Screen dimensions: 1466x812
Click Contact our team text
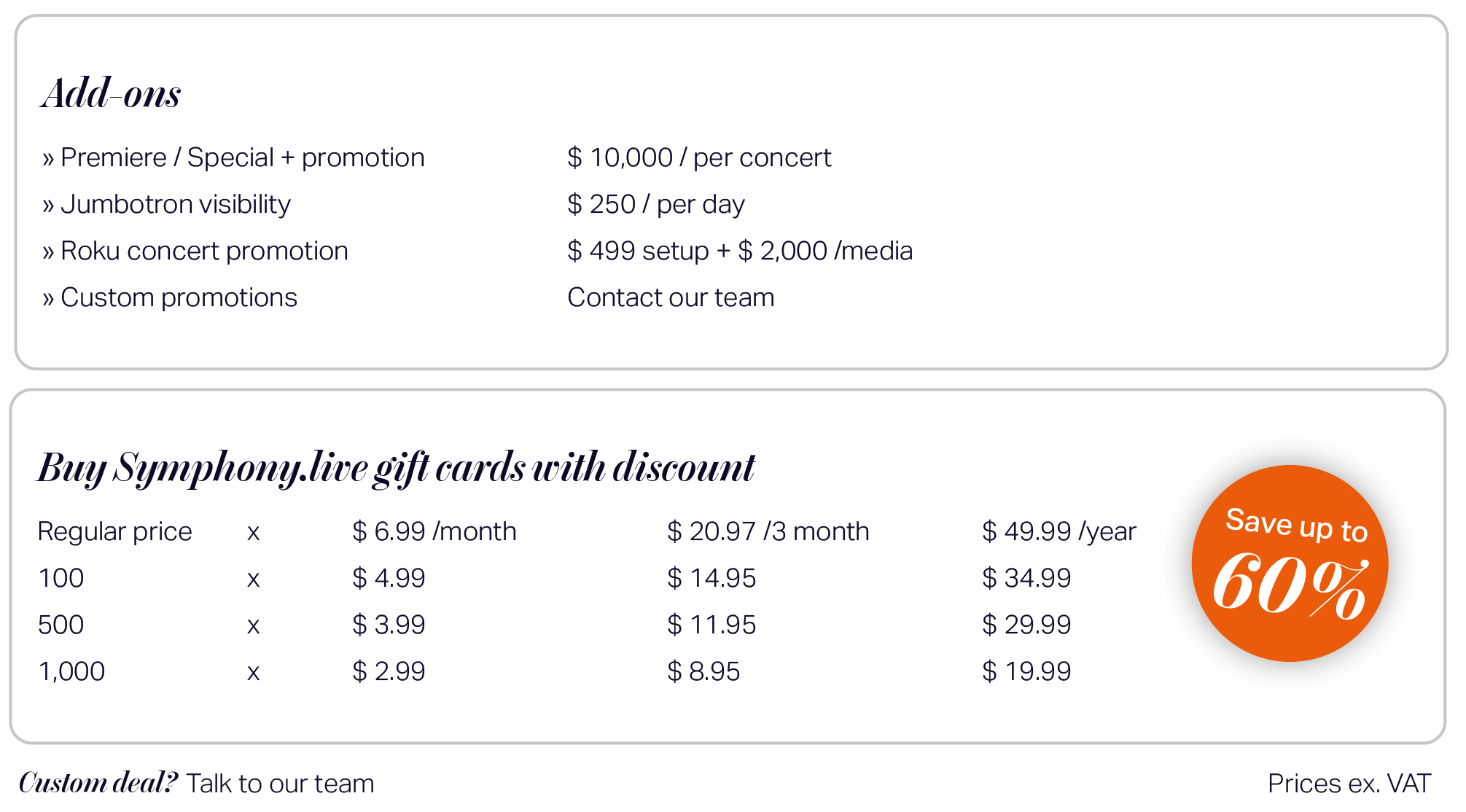(671, 297)
